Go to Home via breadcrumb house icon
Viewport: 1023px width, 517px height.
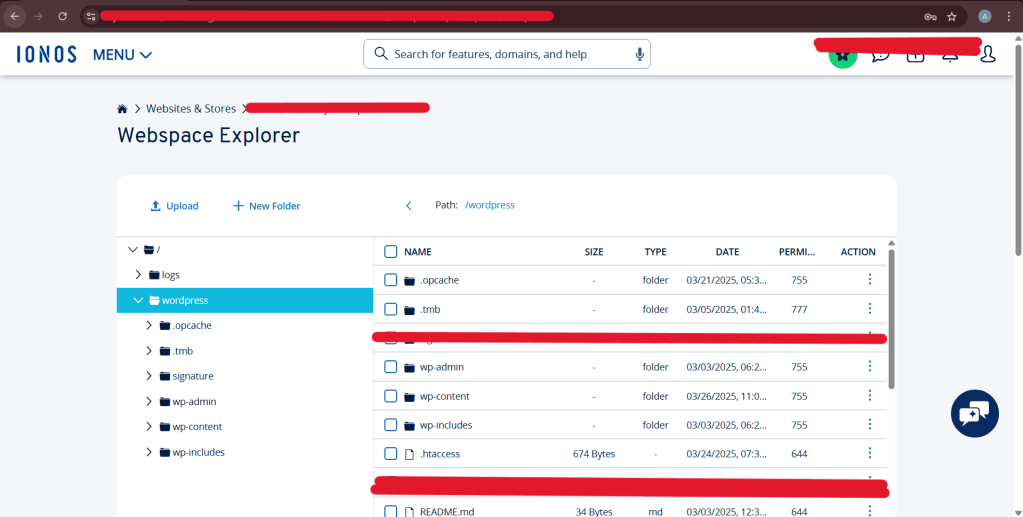[x=122, y=109]
